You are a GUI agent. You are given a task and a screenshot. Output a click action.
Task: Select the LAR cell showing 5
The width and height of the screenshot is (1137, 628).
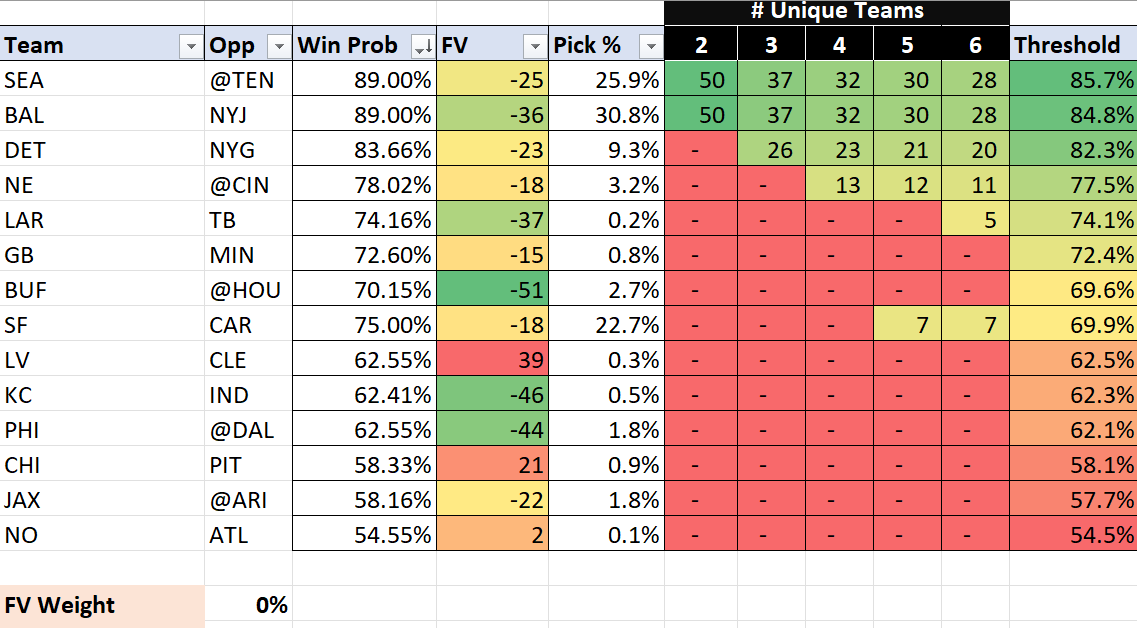pos(975,220)
